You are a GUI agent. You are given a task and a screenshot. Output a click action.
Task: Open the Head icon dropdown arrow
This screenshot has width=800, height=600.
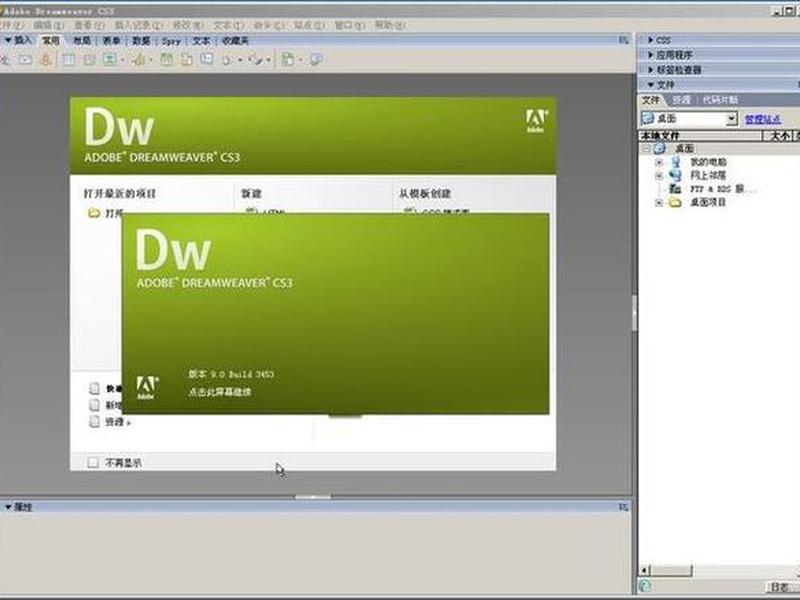pos(240,61)
